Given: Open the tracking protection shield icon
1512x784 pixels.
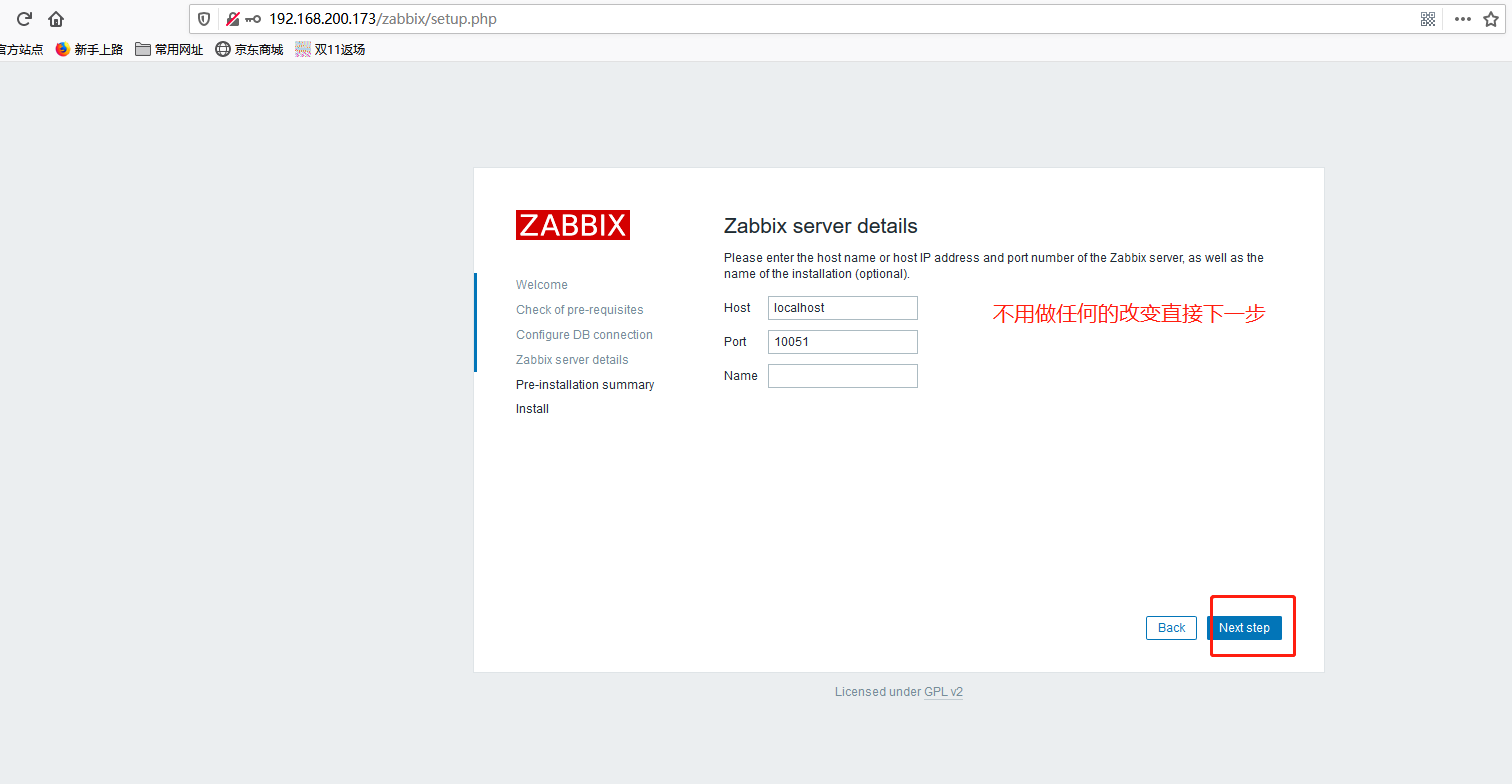Looking at the screenshot, I should tap(204, 19).
